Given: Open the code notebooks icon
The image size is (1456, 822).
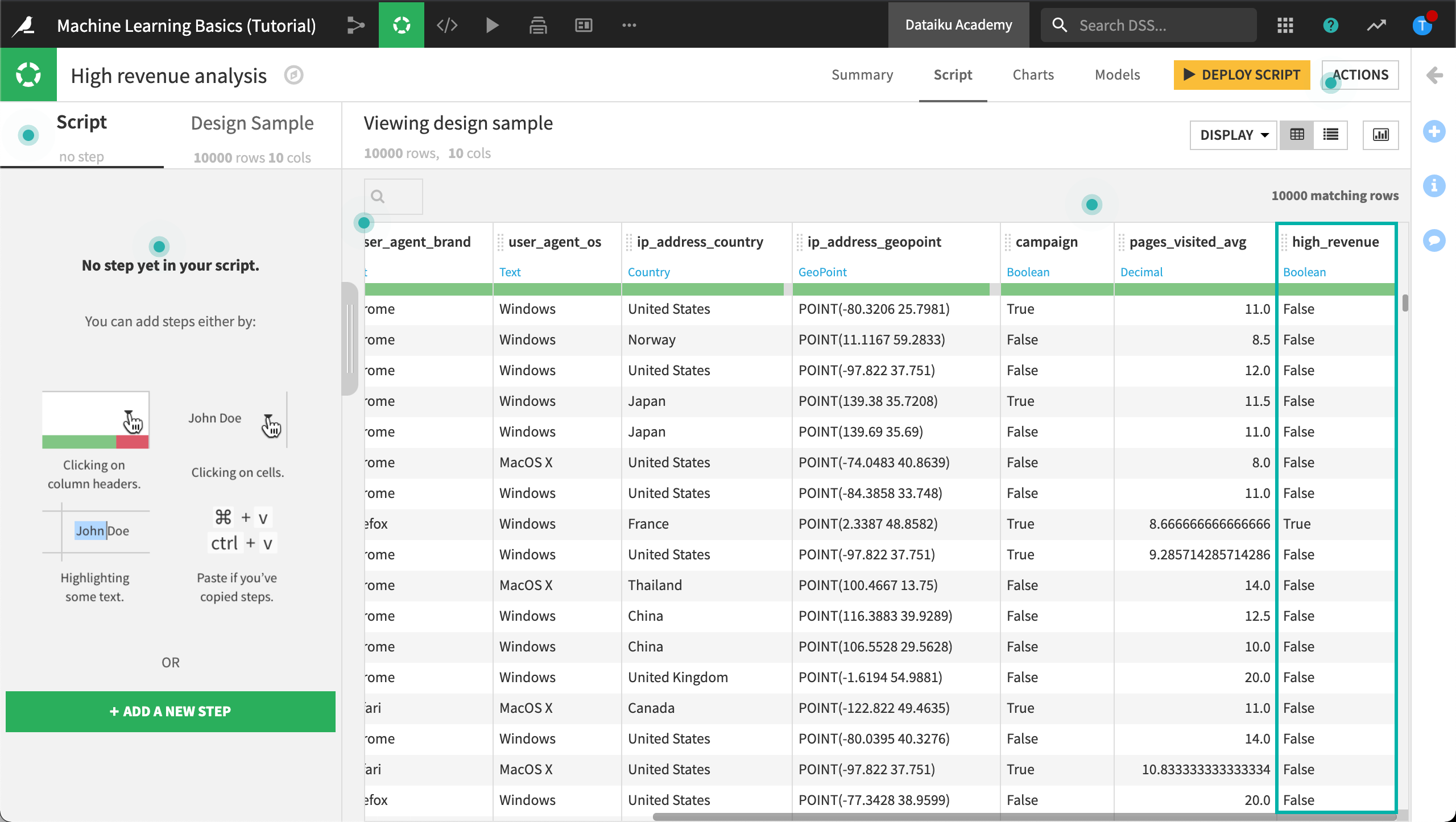Looking at the screenshot, I should [x=447, y=25].
